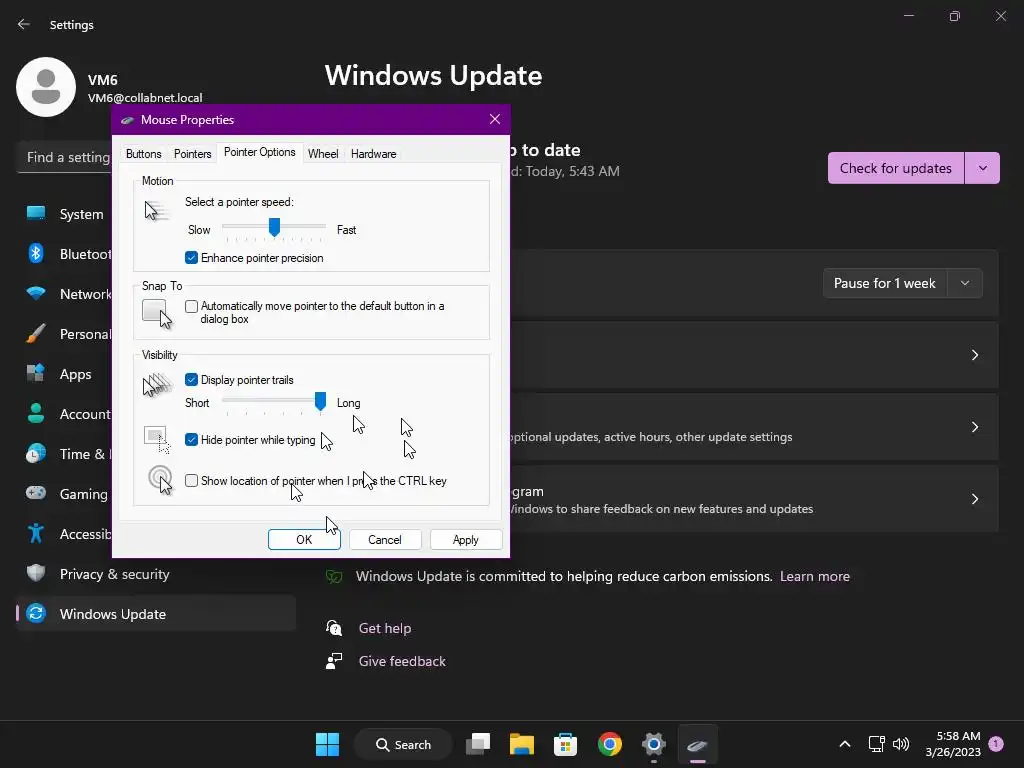Launch Google Chrome from taskbar

pyautogui.click(x=609, y=744)
